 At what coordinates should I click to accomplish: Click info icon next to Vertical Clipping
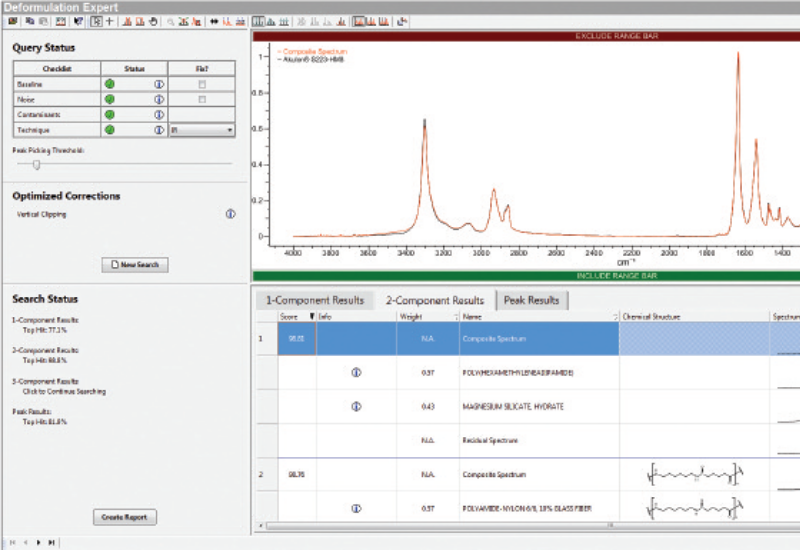pyautogui.click(x=231, y=214)
